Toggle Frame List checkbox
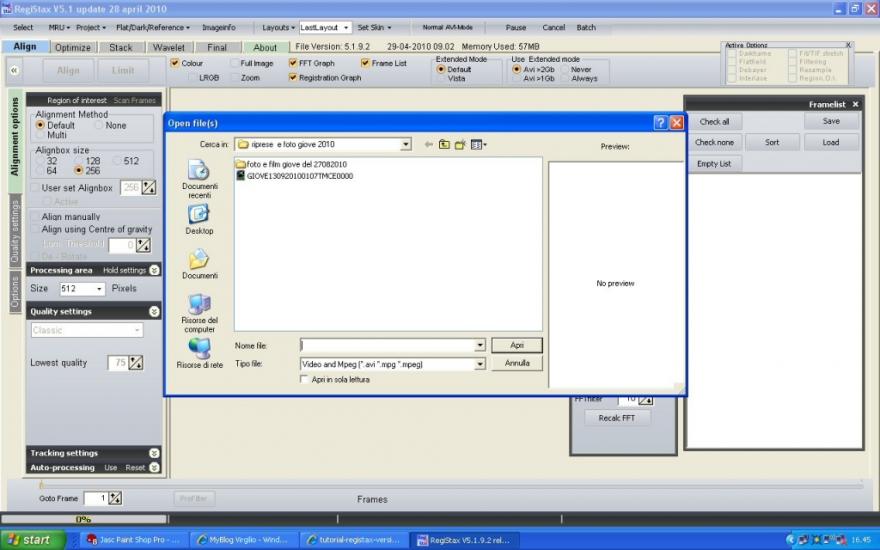The image size is (880, 550). click(x=365, y=63)
